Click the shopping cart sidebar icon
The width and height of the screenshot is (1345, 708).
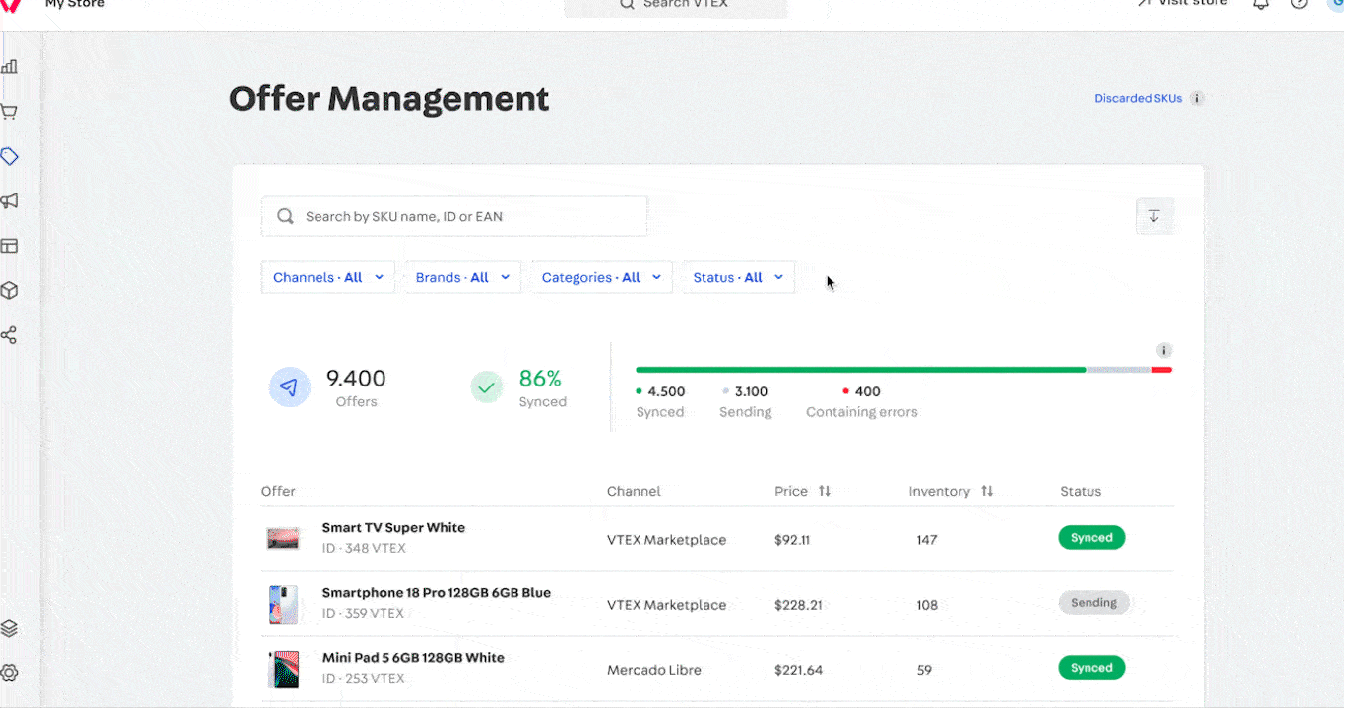coord(10,112)
